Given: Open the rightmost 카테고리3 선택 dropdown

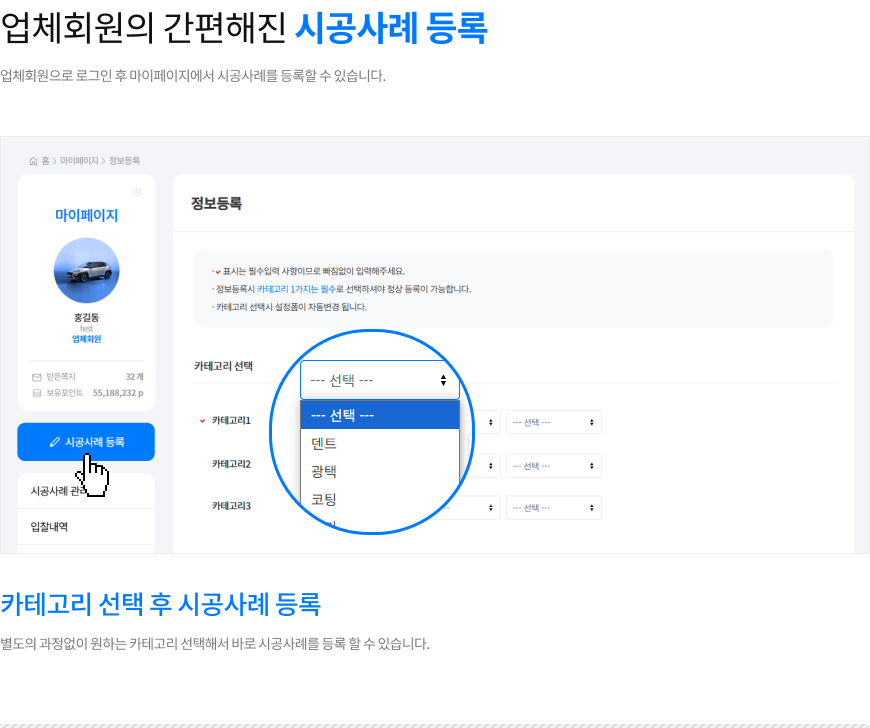Looking at the screenshot, I should pyautogui.click(x=554, y=508).
